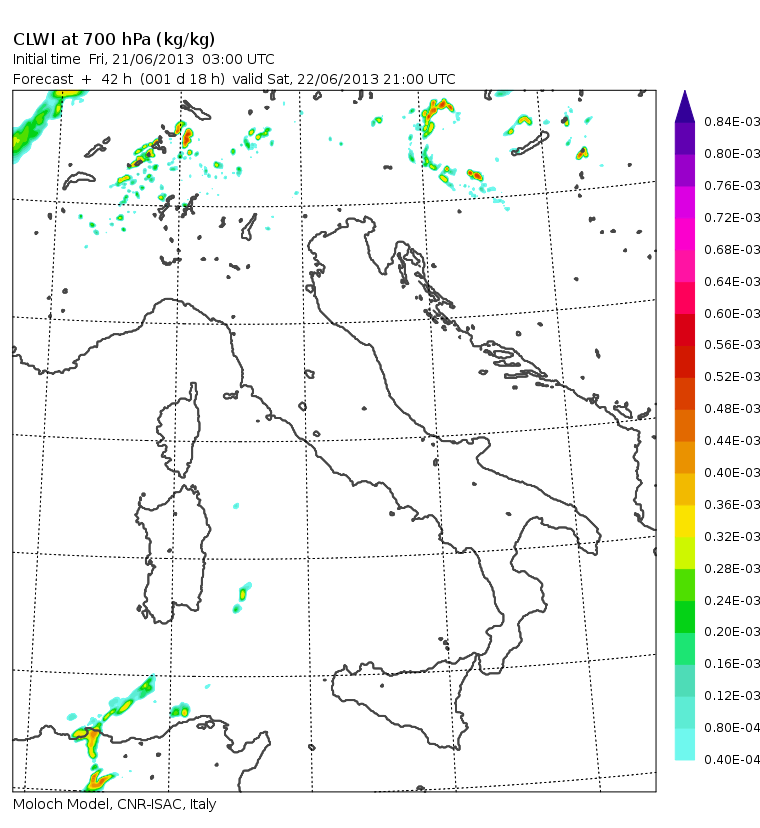760x828 pixels.
Task: Pick the green band between 0.24E-03 and 0.28E-03
Action: pos(685,585)
